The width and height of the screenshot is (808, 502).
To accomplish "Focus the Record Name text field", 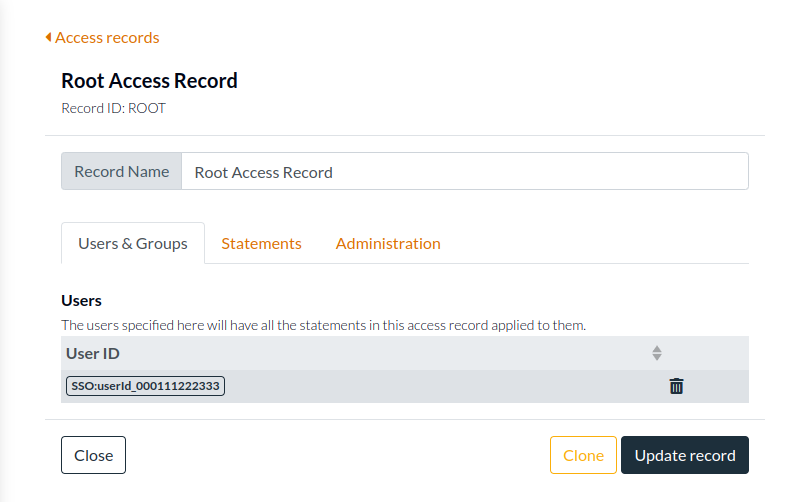I will [464, 171].
